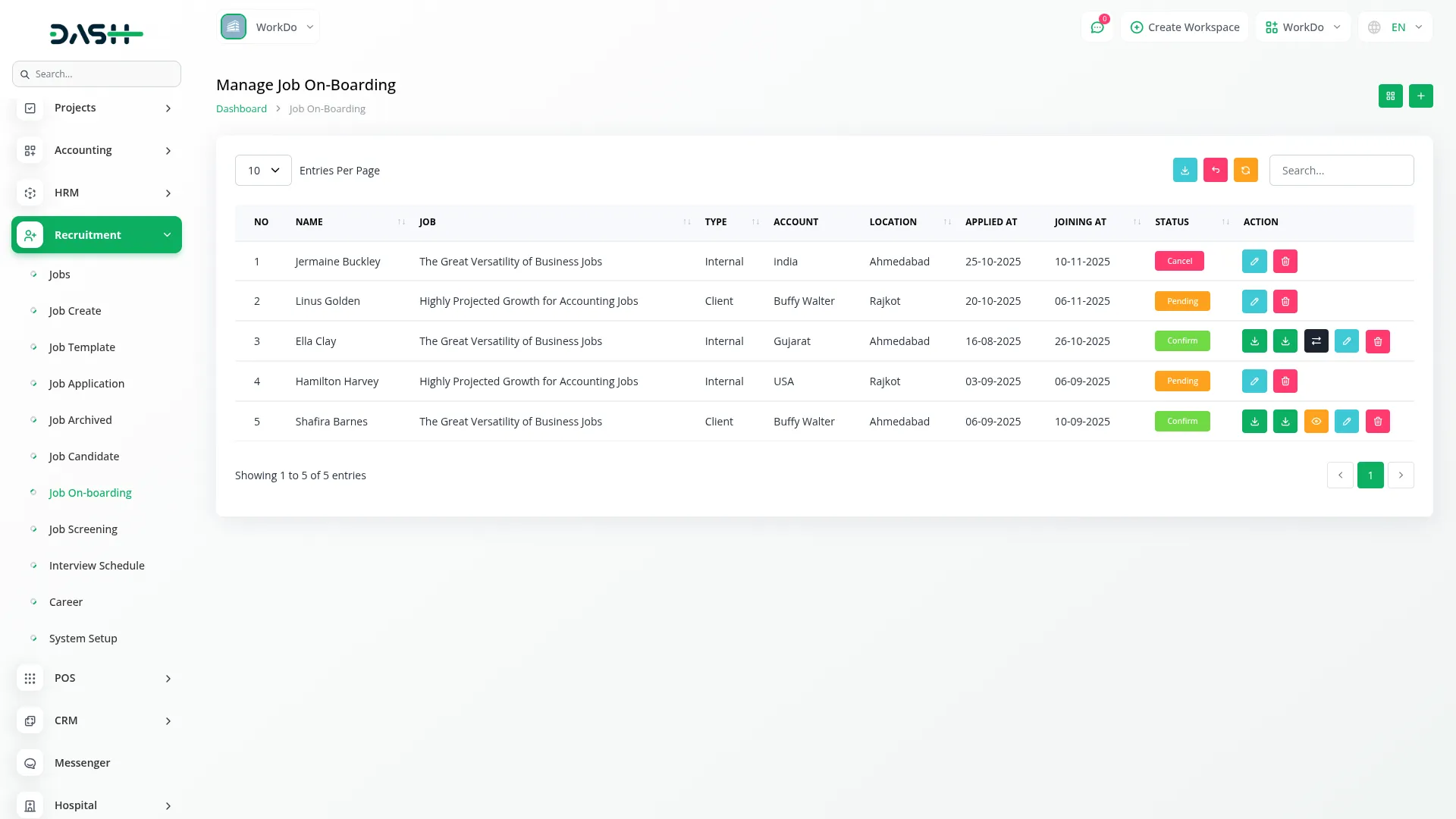Click the orange refresh icon button
The width and height of the screenshot is (1456, 819).
pyautogui.click(x=1245, y=171)
